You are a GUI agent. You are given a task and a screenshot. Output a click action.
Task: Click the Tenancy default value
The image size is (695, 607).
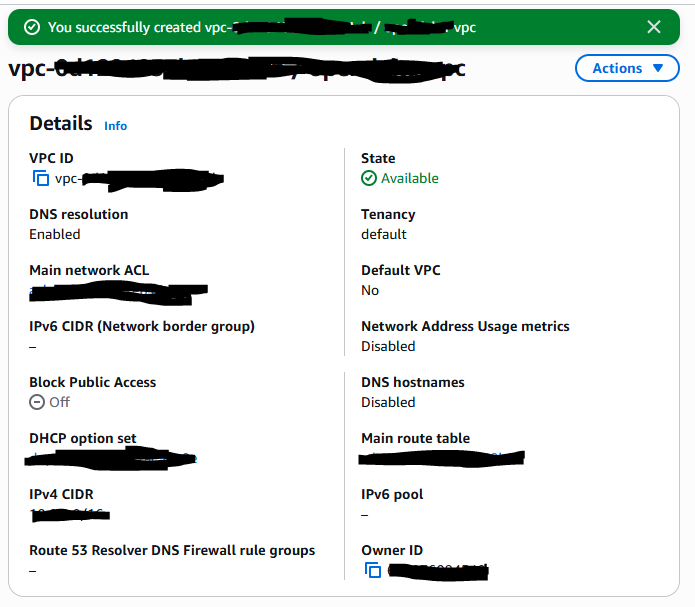[x=384, y=234]
